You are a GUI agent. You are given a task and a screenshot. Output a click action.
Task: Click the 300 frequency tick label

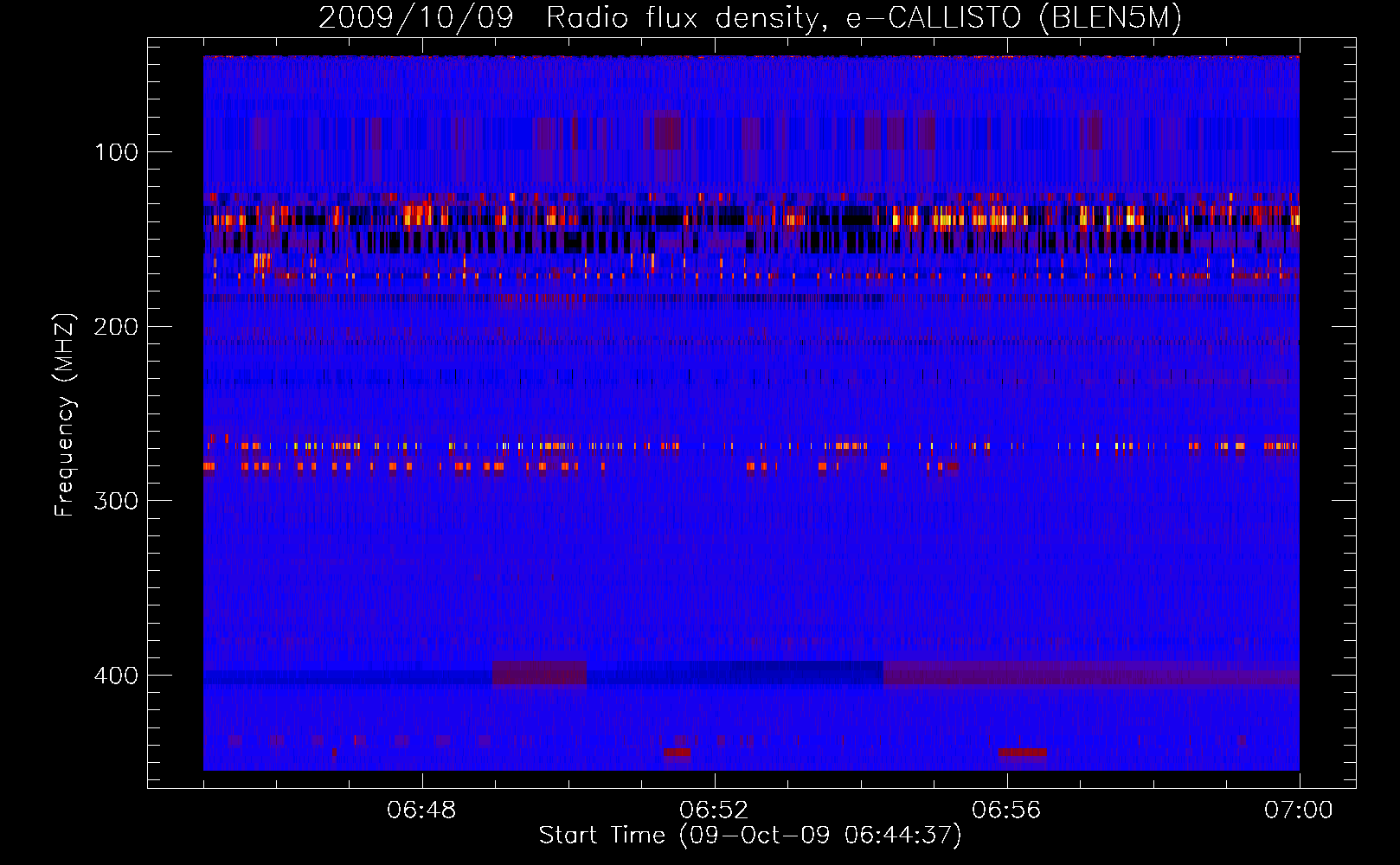point(116,502)
